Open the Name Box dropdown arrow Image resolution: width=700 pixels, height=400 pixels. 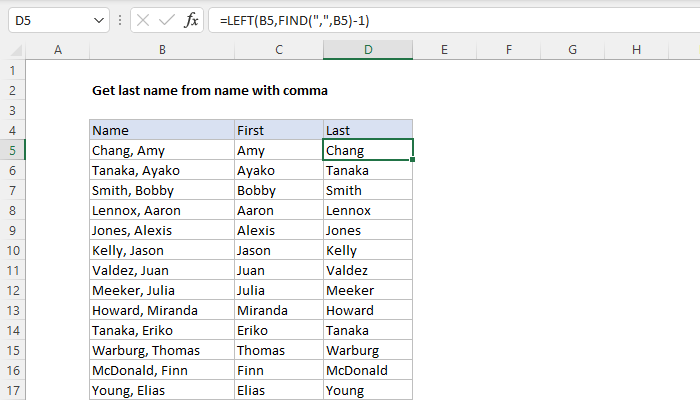(x=98, y=19)
